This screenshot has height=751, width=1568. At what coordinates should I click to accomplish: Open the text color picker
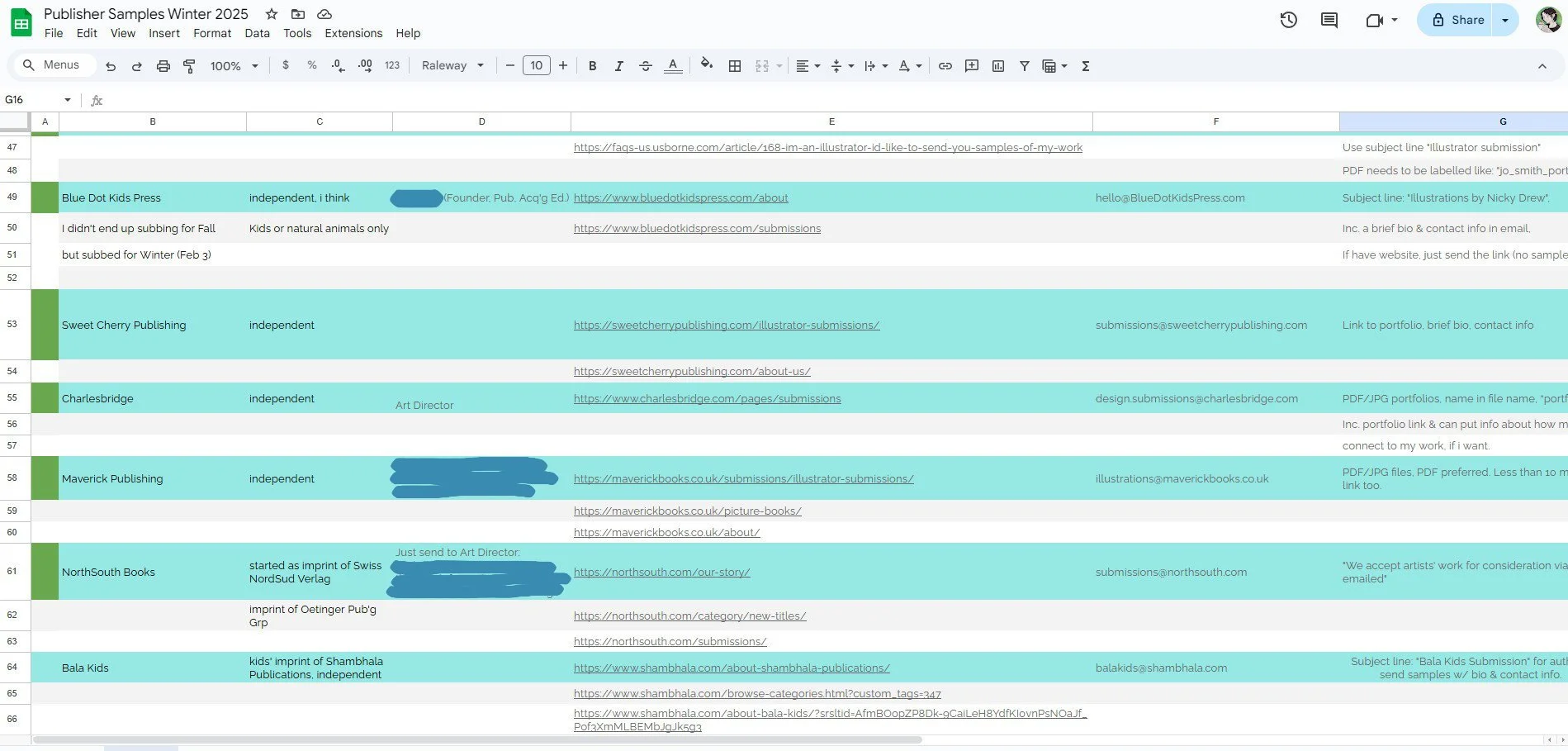point(673,66)
